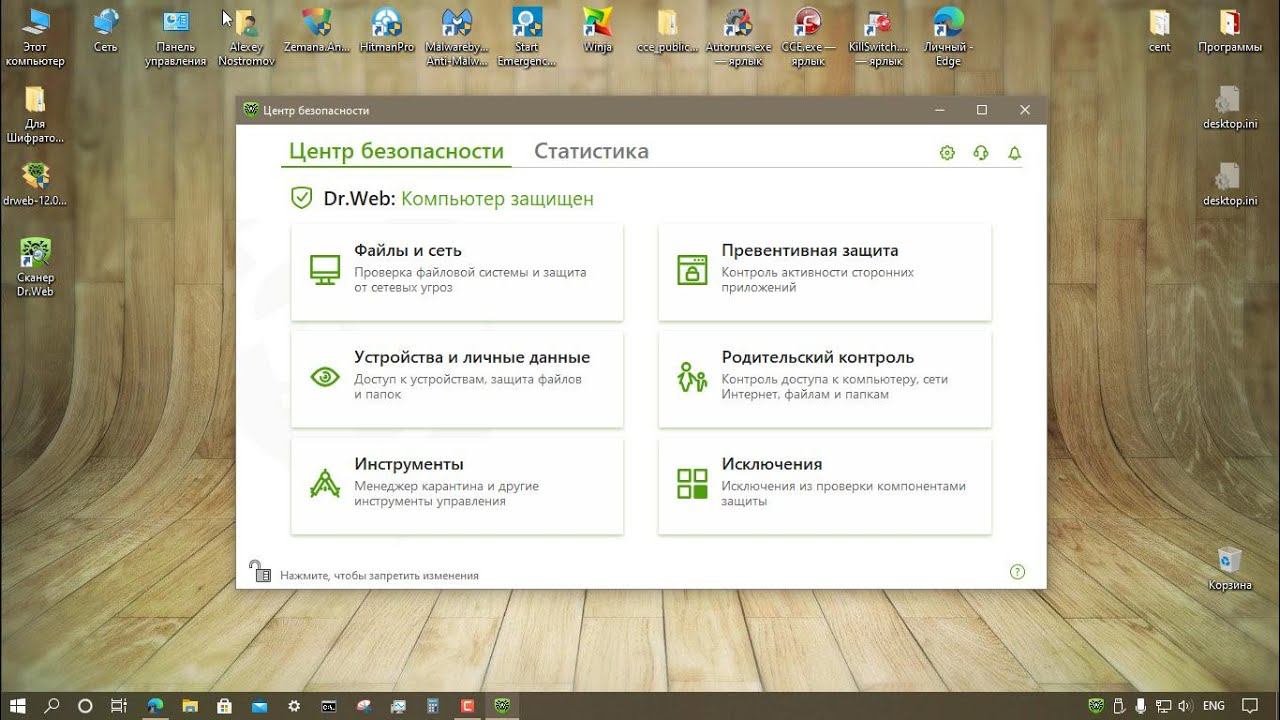Open Microsoft Edge from the taskbar
Viewport: 1280px width, 720px height.
[x=155, y=706]
